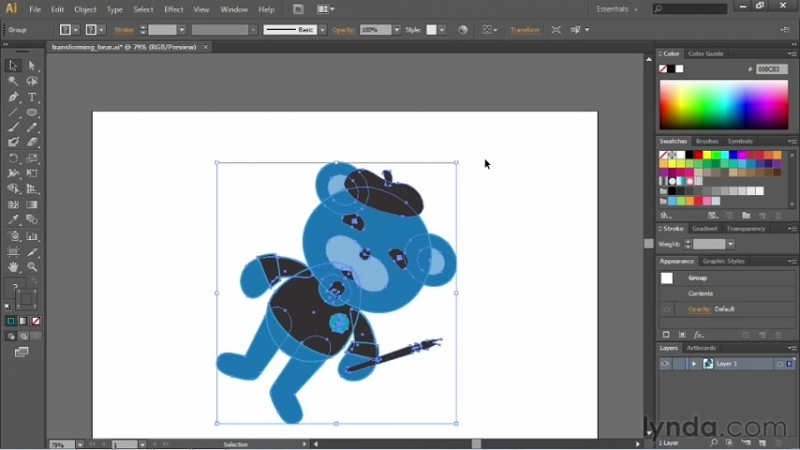
Task: Select the Direct Selection tool
Action: [x=32, y=65]
